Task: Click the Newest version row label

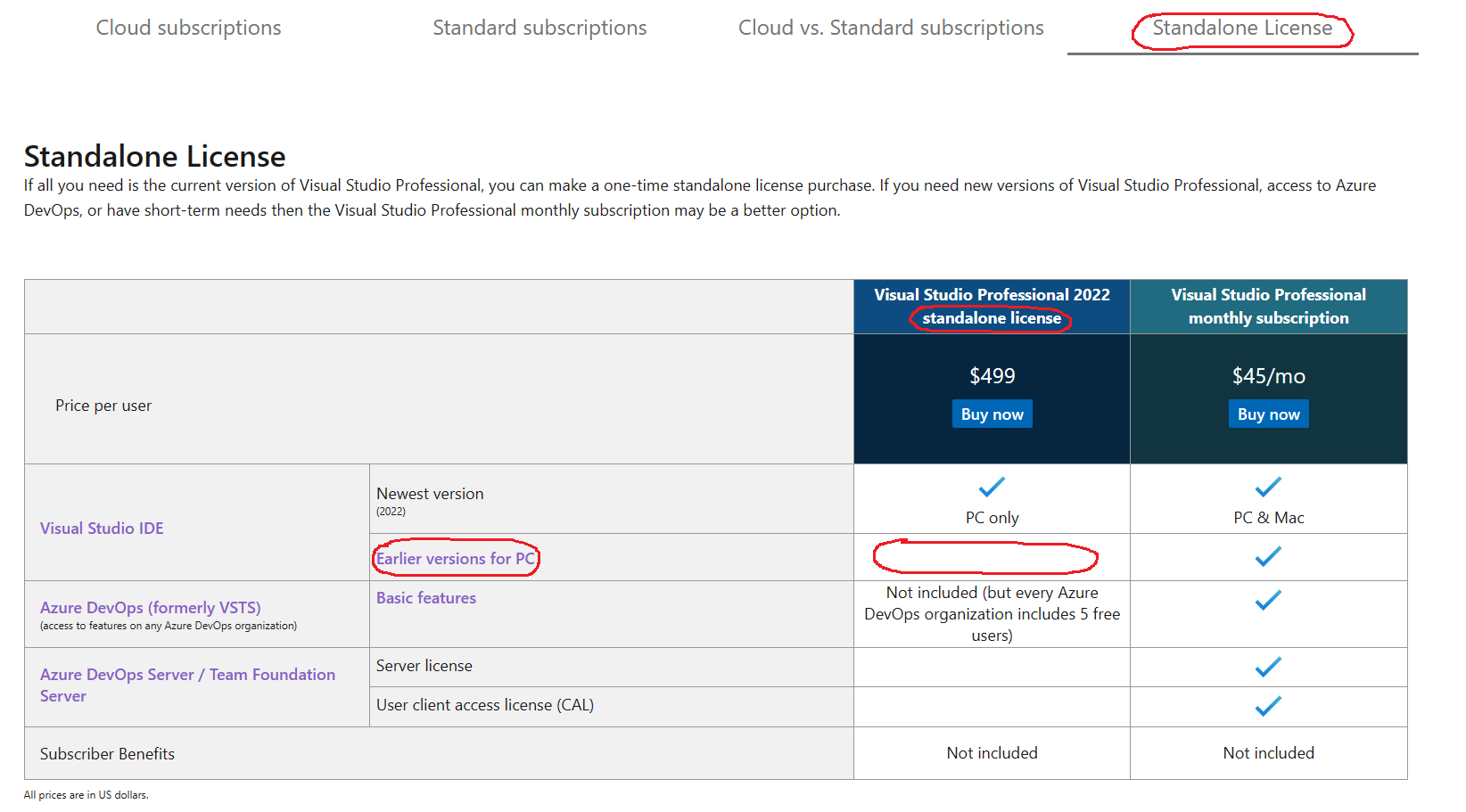Action: coord(430,493)
